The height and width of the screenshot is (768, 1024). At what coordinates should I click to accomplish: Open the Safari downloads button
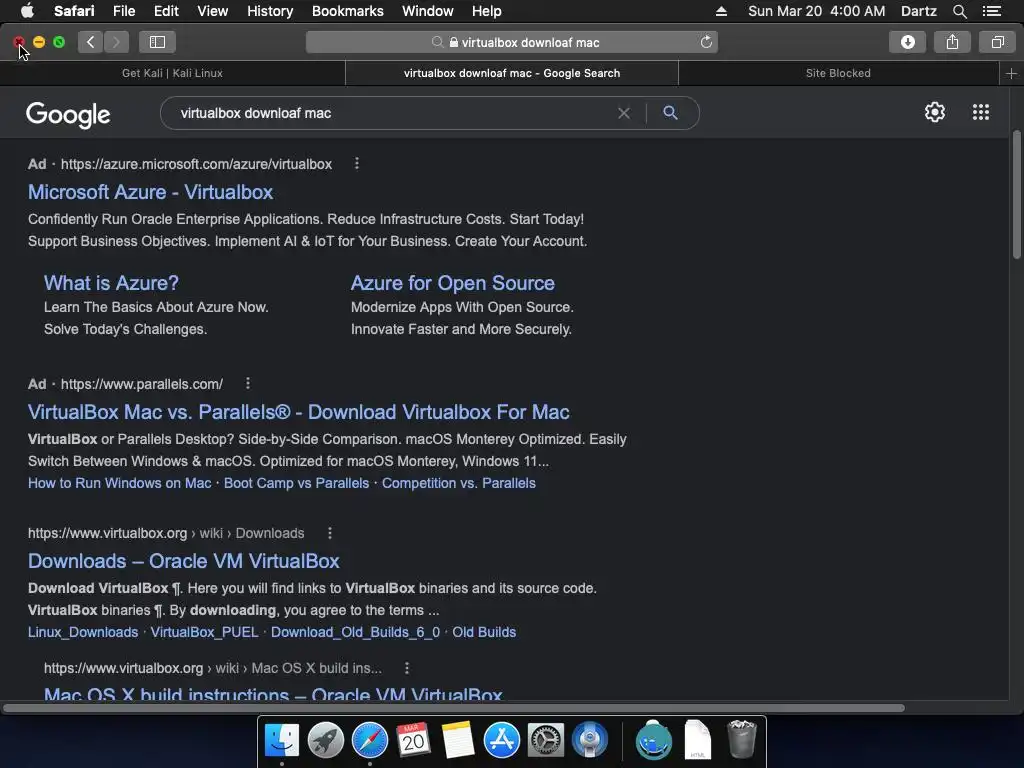pos(907,42)
